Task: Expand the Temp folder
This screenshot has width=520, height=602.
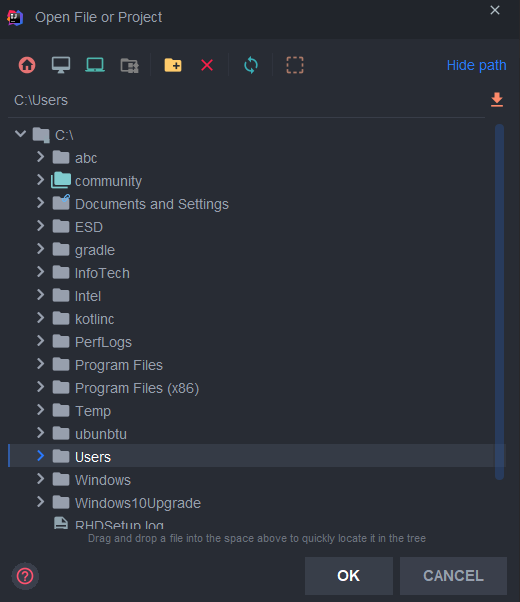Action: pyautogui.click(x=40, y=410)
